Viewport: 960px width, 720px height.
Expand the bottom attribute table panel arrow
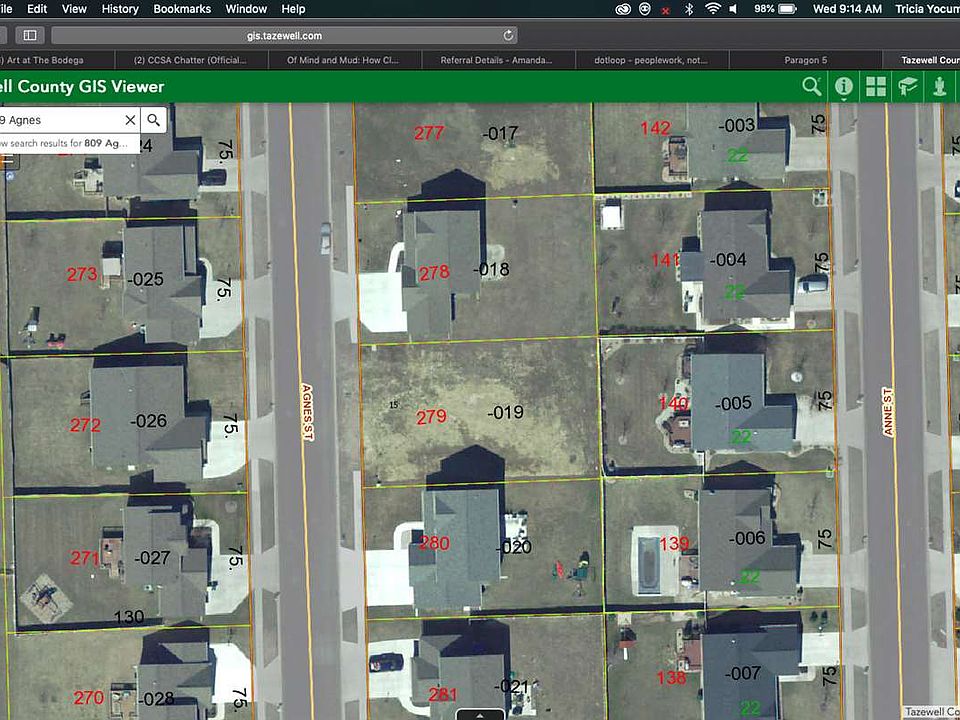(x=480, y=714)
